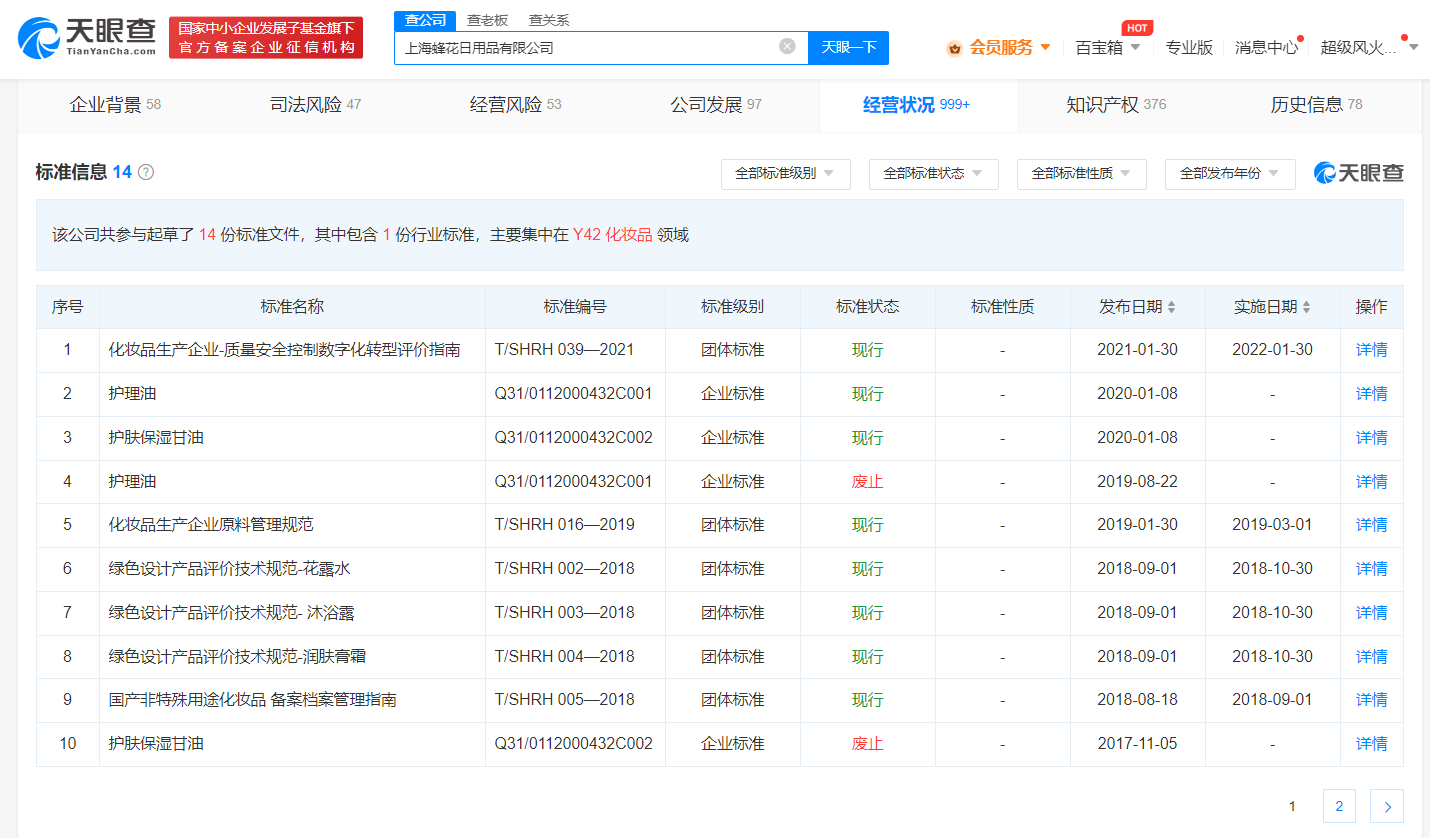Viewport: 1430px width, 838px height.
Task: Switch to 司法风险 tab
Action: pyautogui.click(x=316, y=105)
